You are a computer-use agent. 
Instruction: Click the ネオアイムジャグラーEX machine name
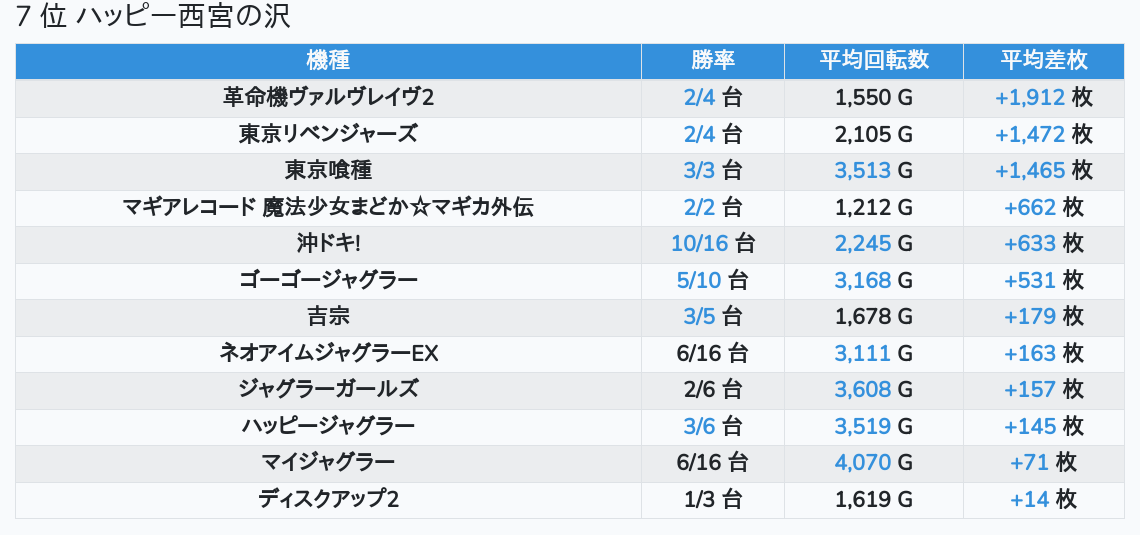(328, 353)
